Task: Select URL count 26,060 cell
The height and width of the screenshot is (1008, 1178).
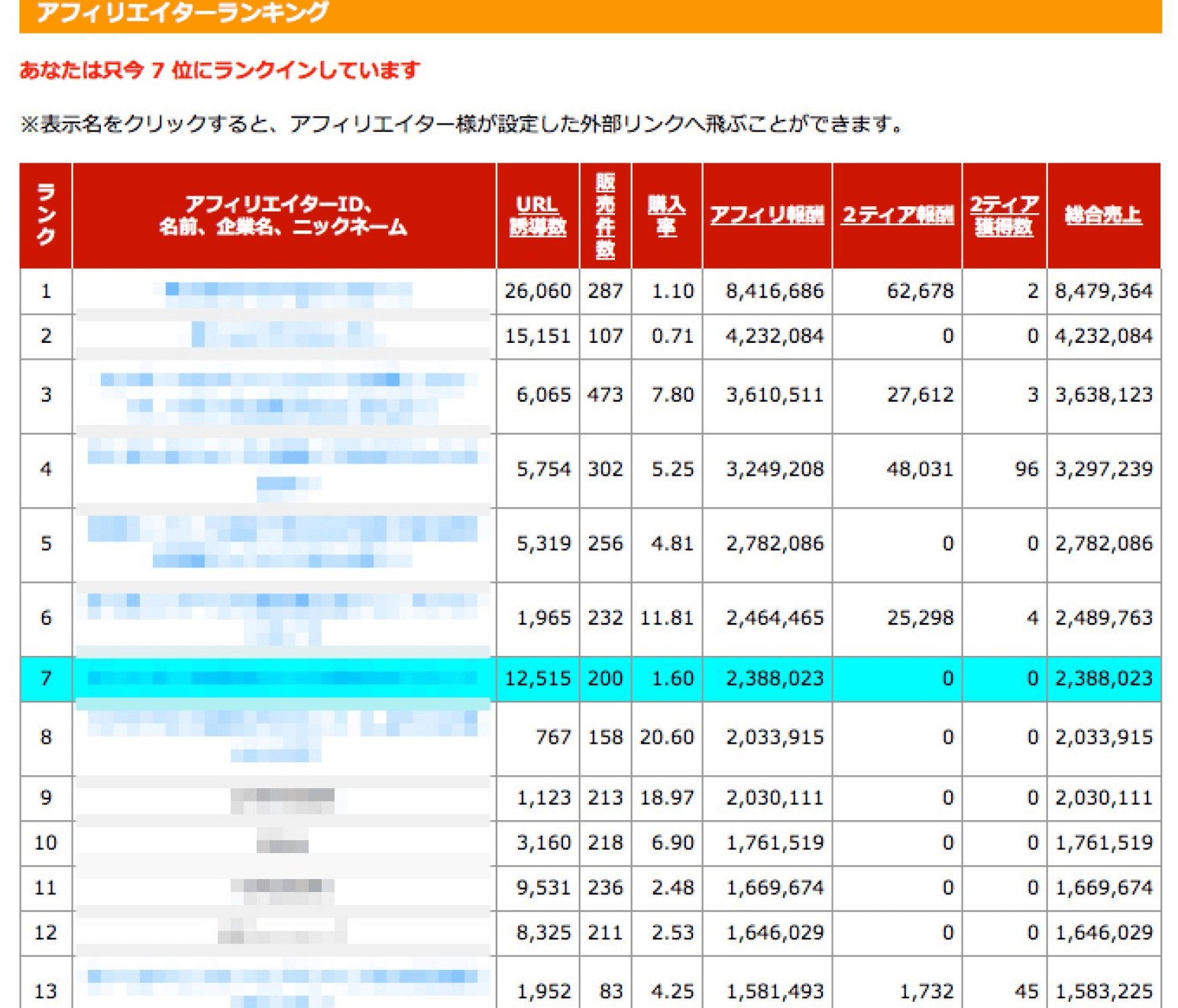Action: point(538,291)
